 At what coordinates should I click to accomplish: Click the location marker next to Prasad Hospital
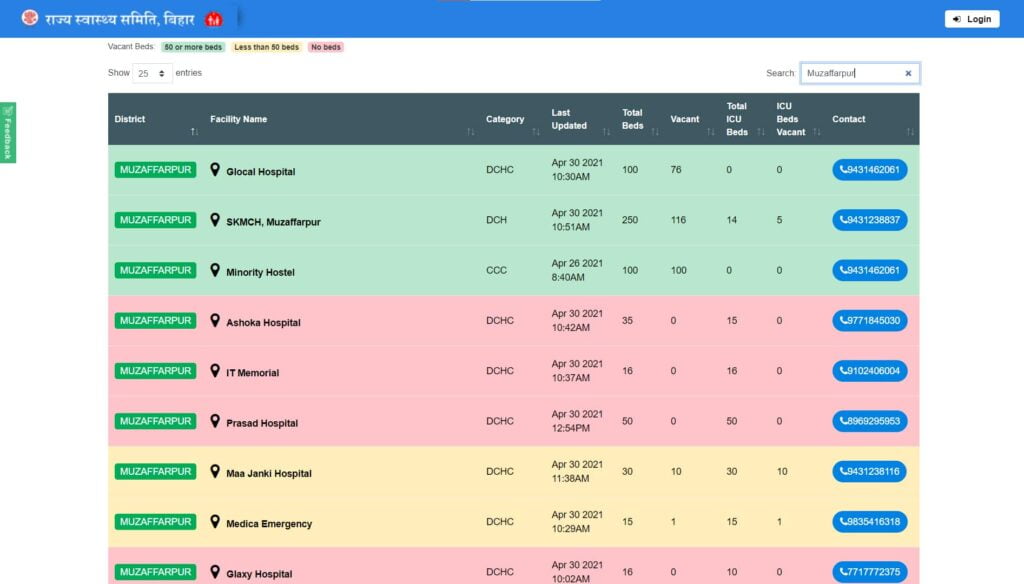pos(214,421)
